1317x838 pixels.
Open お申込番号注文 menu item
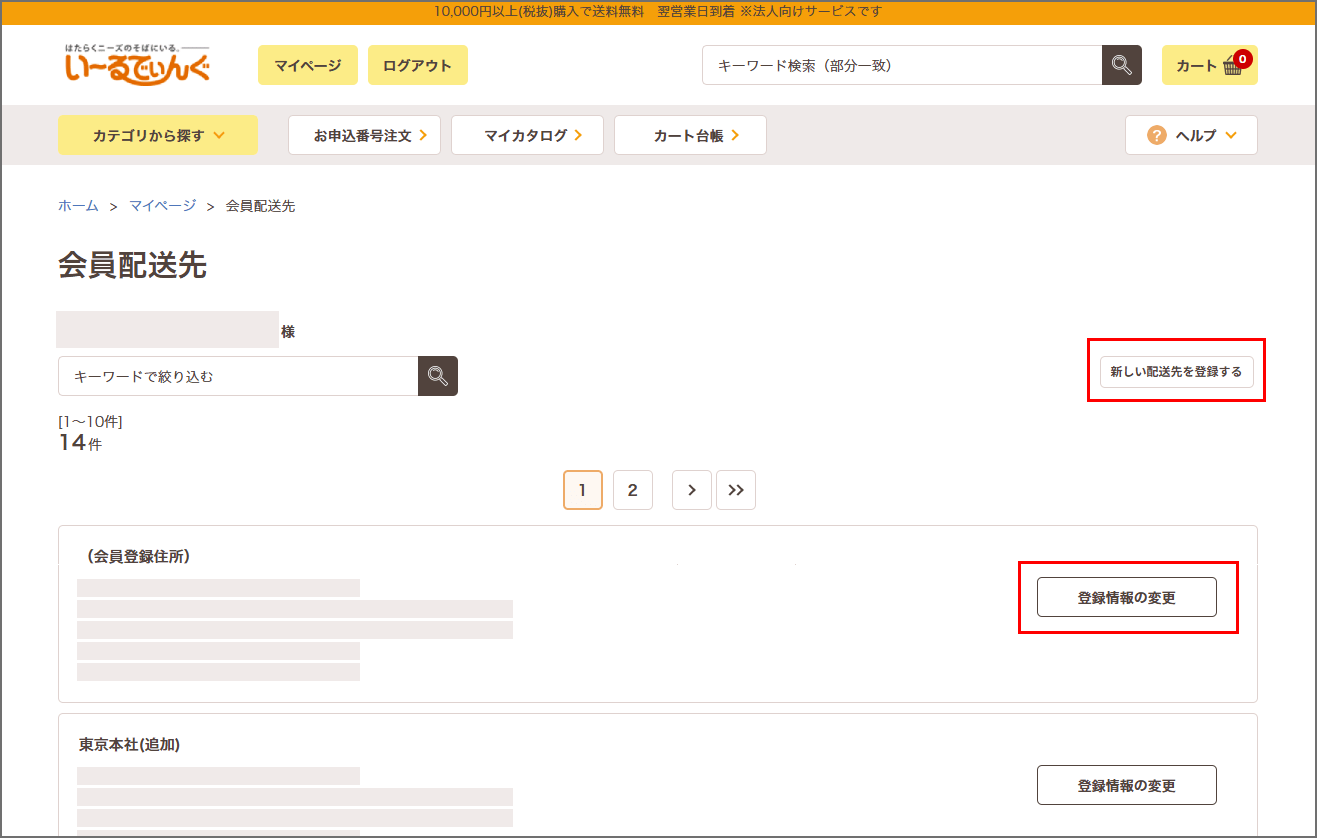click(369, 135)
